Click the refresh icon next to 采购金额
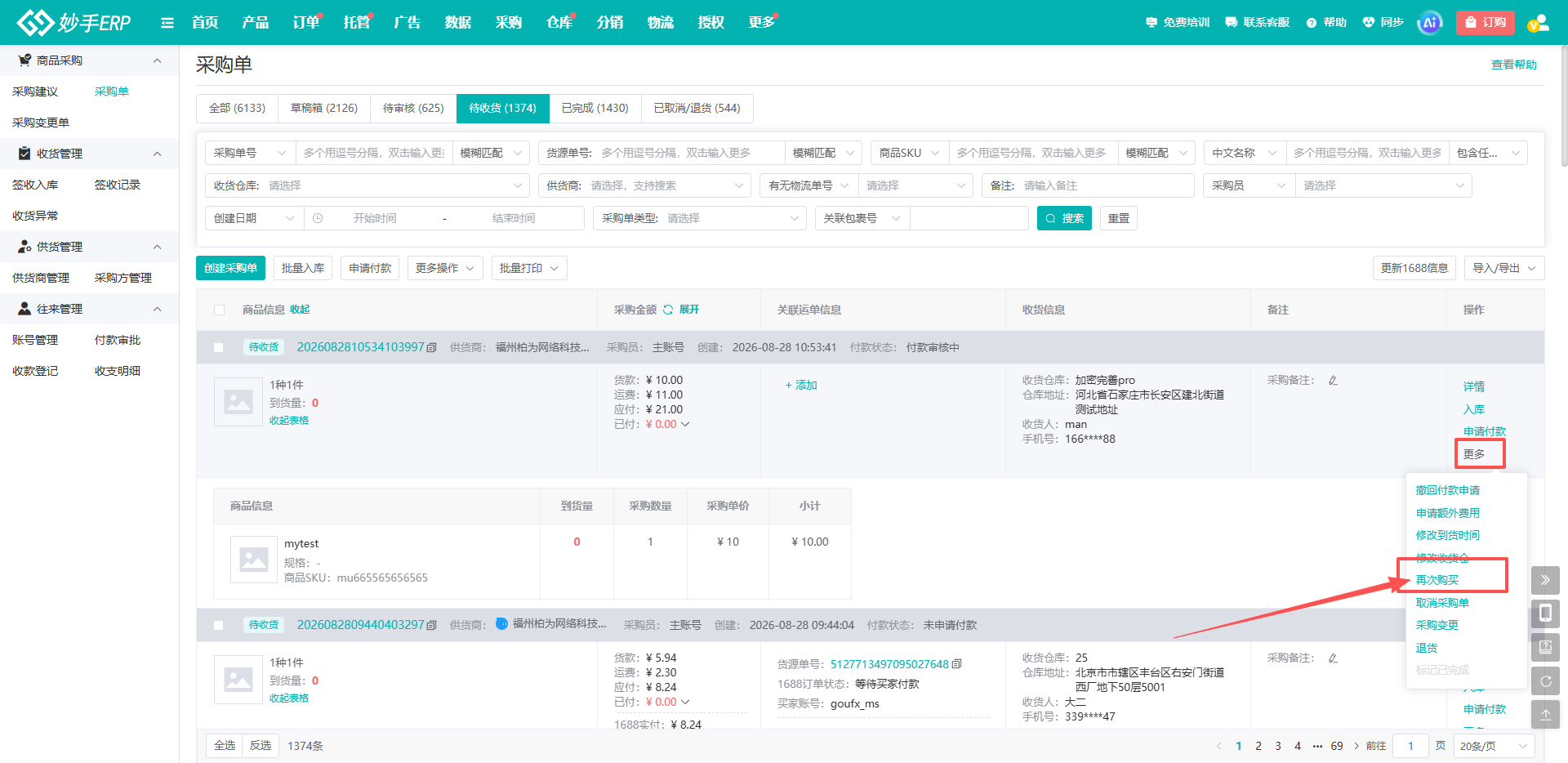Screen dimensions: 1568x763 point(668,310)
